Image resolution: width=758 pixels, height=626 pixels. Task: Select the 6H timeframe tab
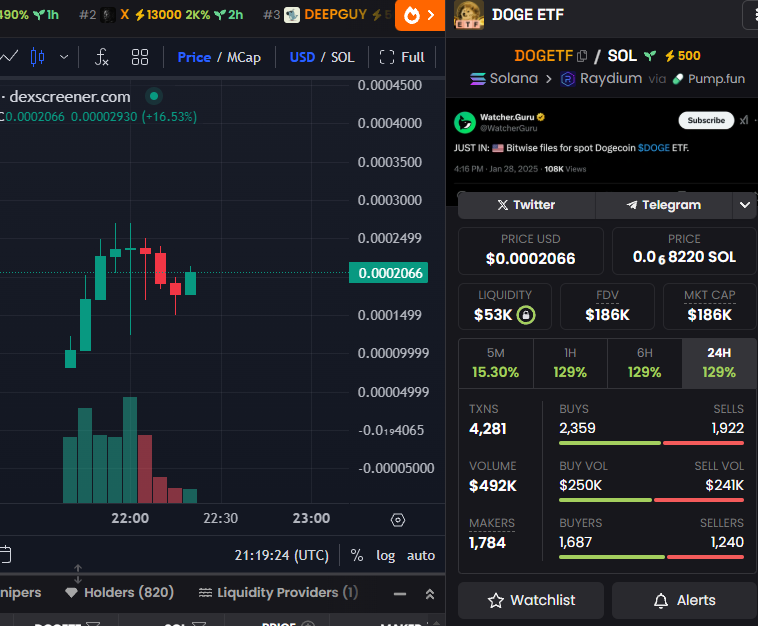(x=644, y=363)
